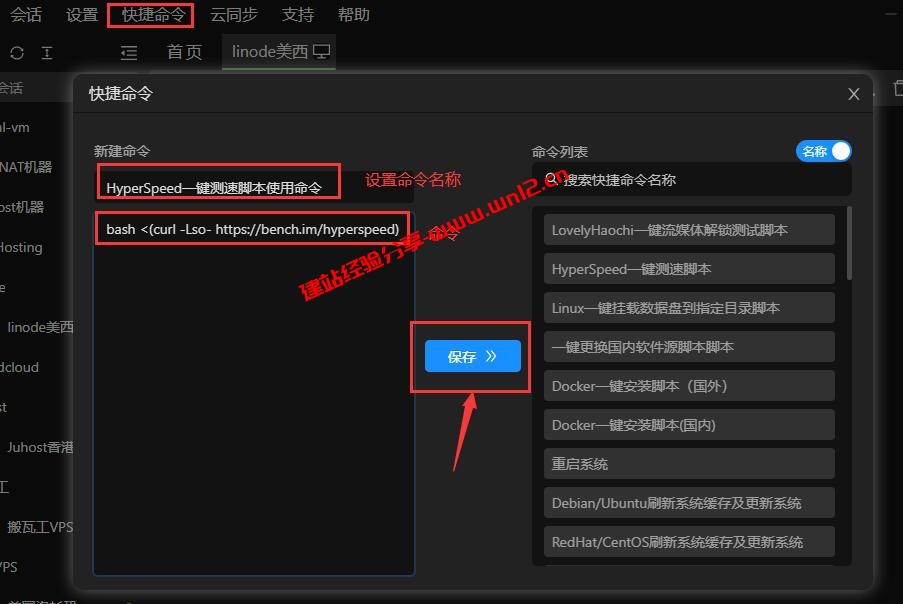903x604 pixels.
Task: Click the monitor icon on linode美西 tab
Action: [320, 51]
